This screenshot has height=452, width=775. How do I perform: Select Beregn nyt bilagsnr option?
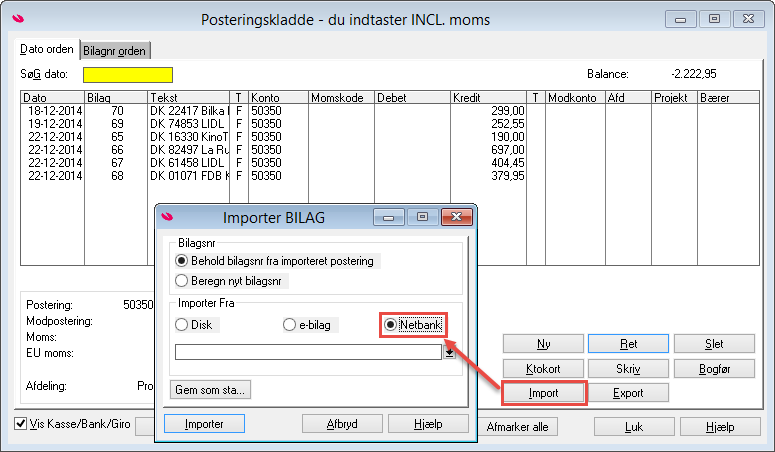coord(231,281)
